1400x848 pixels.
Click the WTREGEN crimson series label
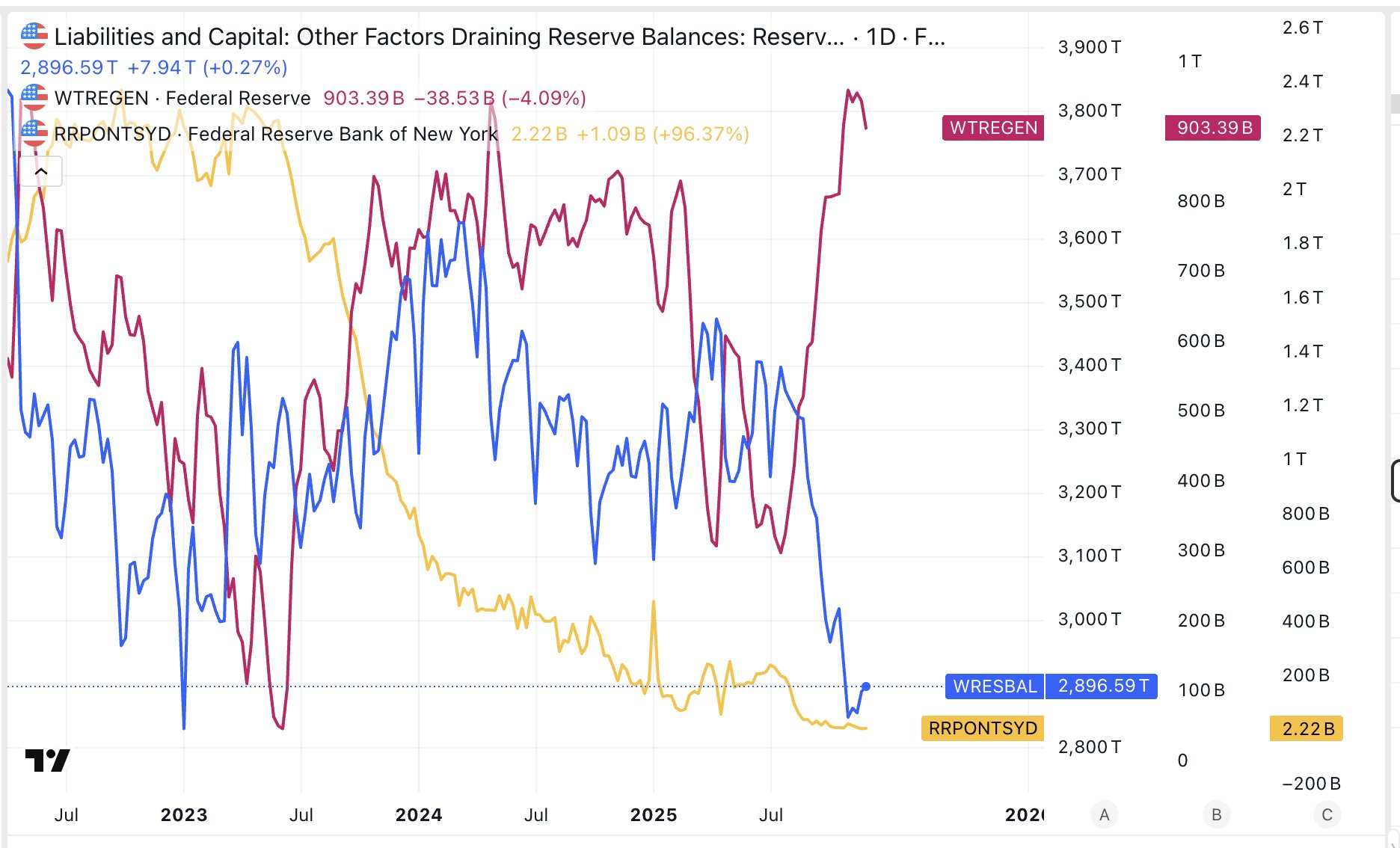pyautogui.click(x=993, y=128)
